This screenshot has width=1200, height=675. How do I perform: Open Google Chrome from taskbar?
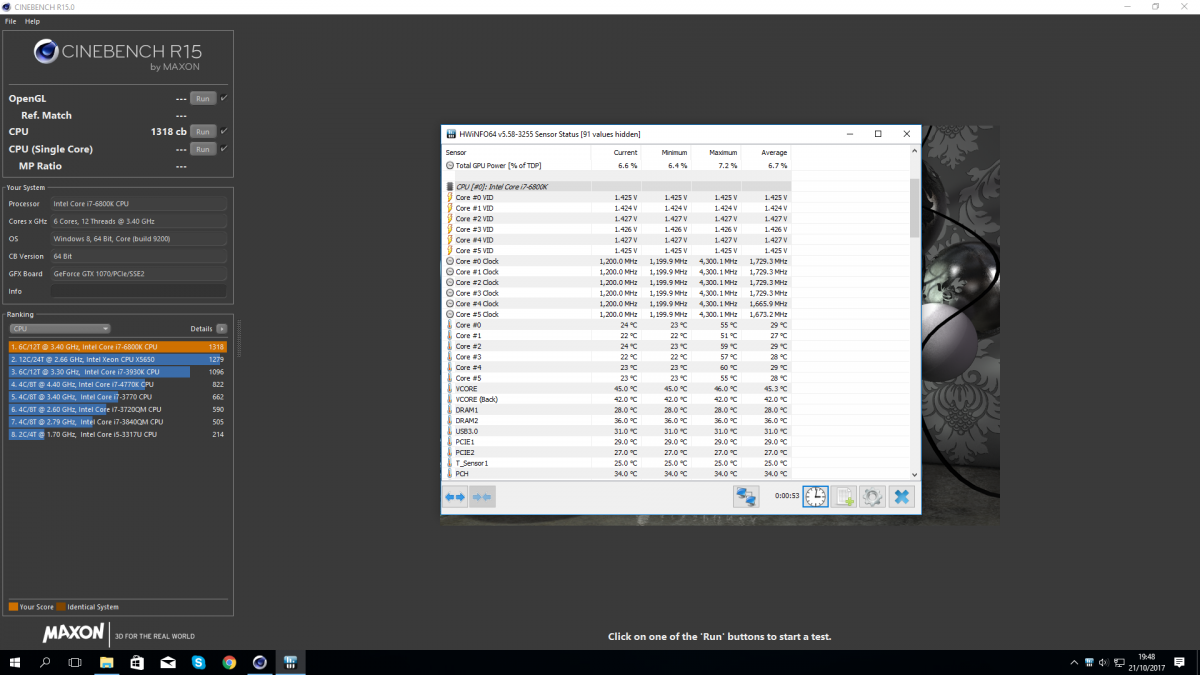[229, 662]
